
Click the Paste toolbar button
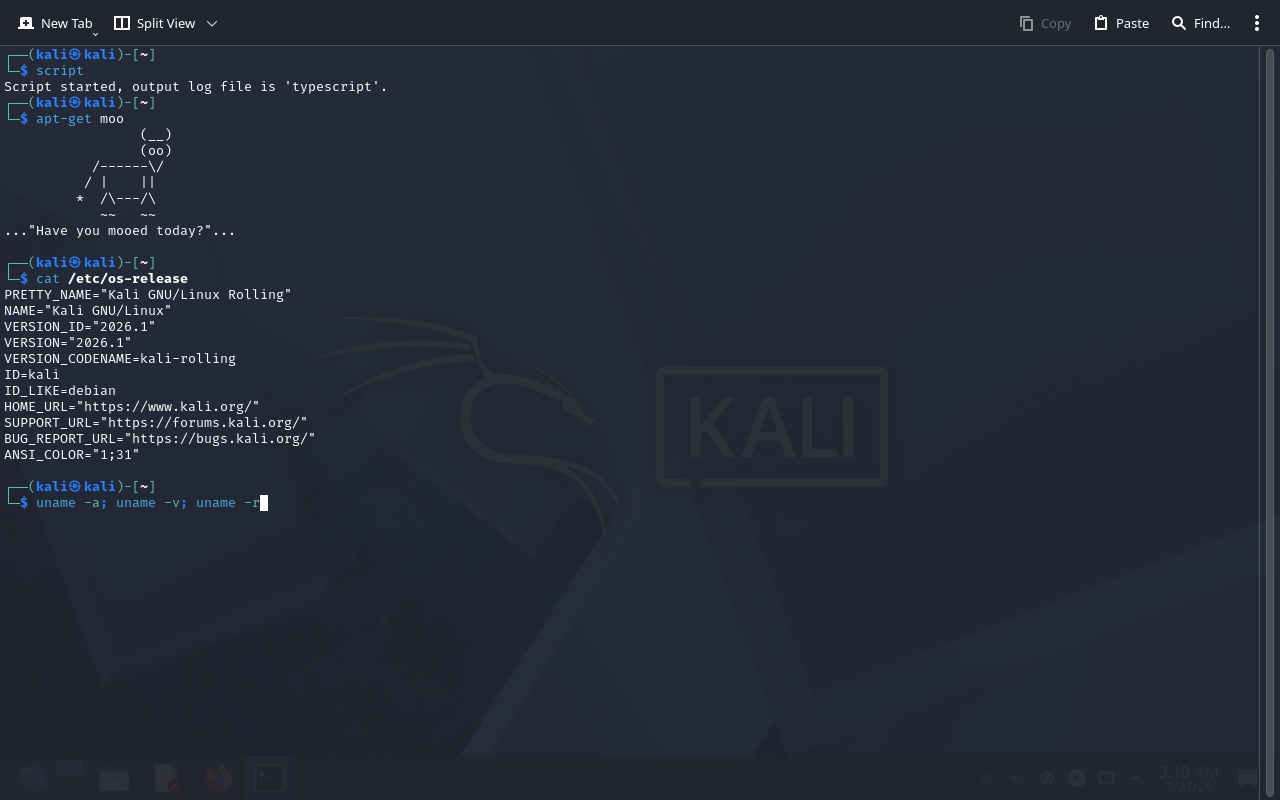1121,23
